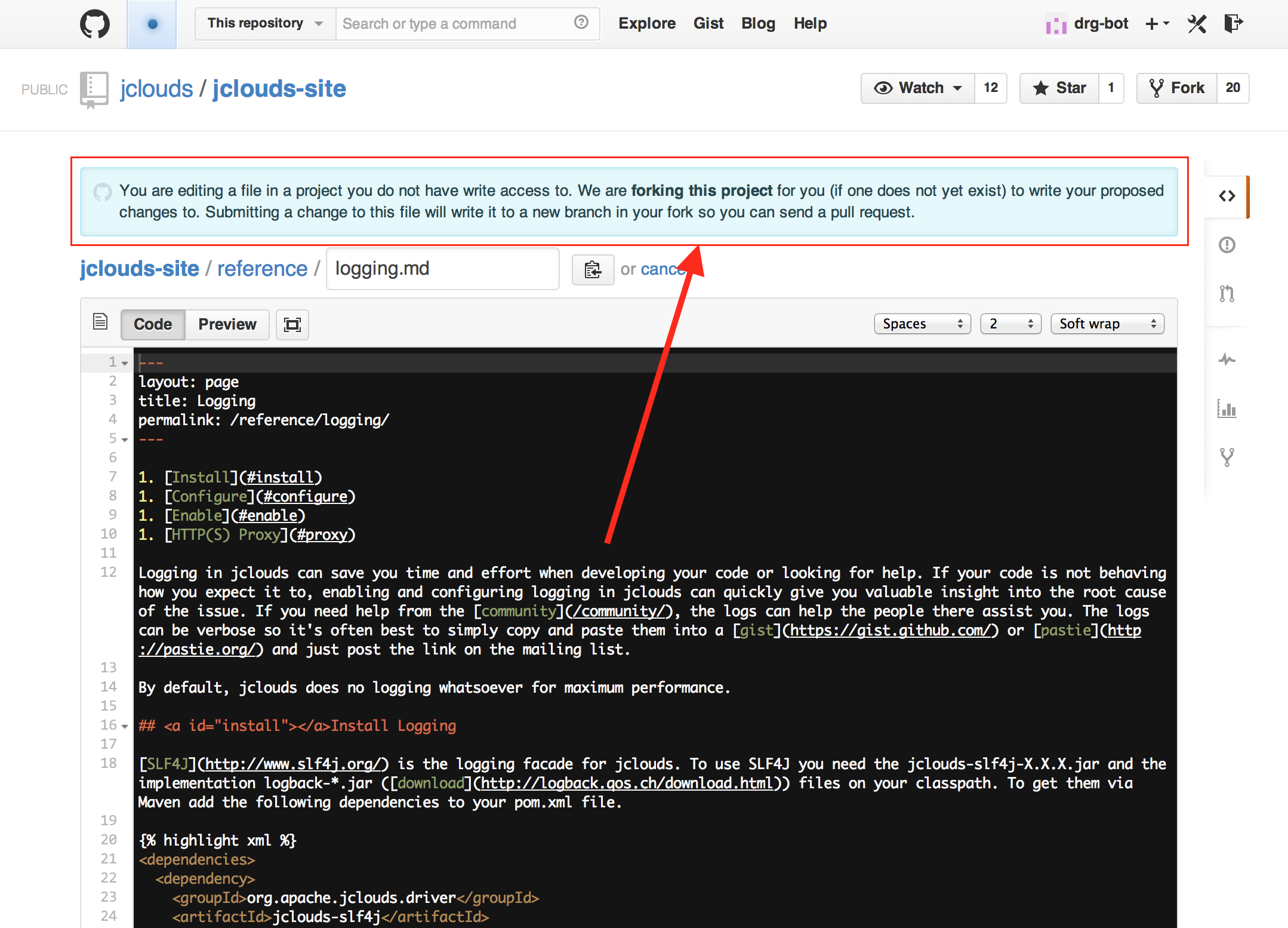
Task: Open the Network fork sidebar icon
Action: tap(1227, 457)
